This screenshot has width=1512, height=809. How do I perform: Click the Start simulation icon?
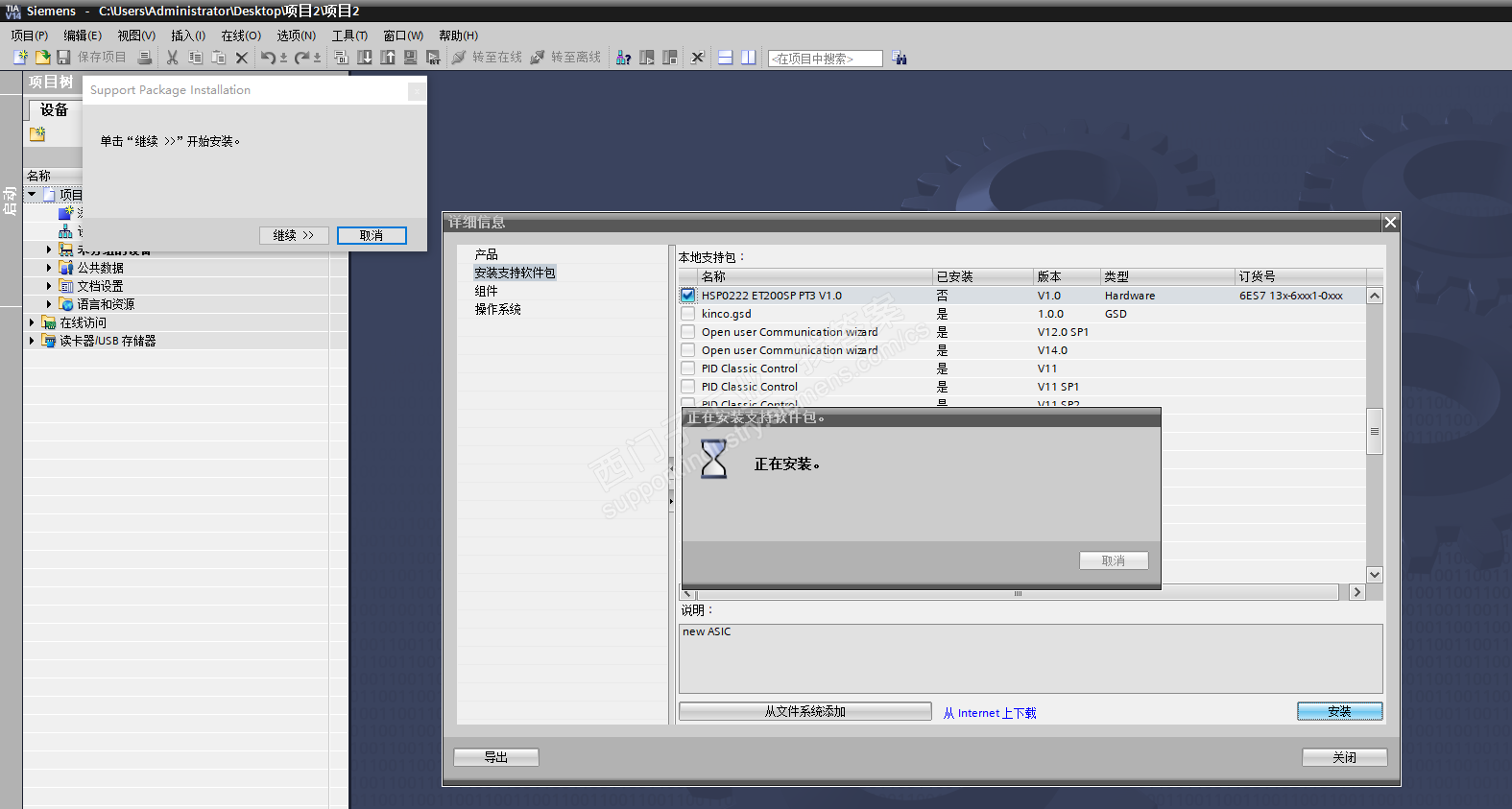pos(411,58)
